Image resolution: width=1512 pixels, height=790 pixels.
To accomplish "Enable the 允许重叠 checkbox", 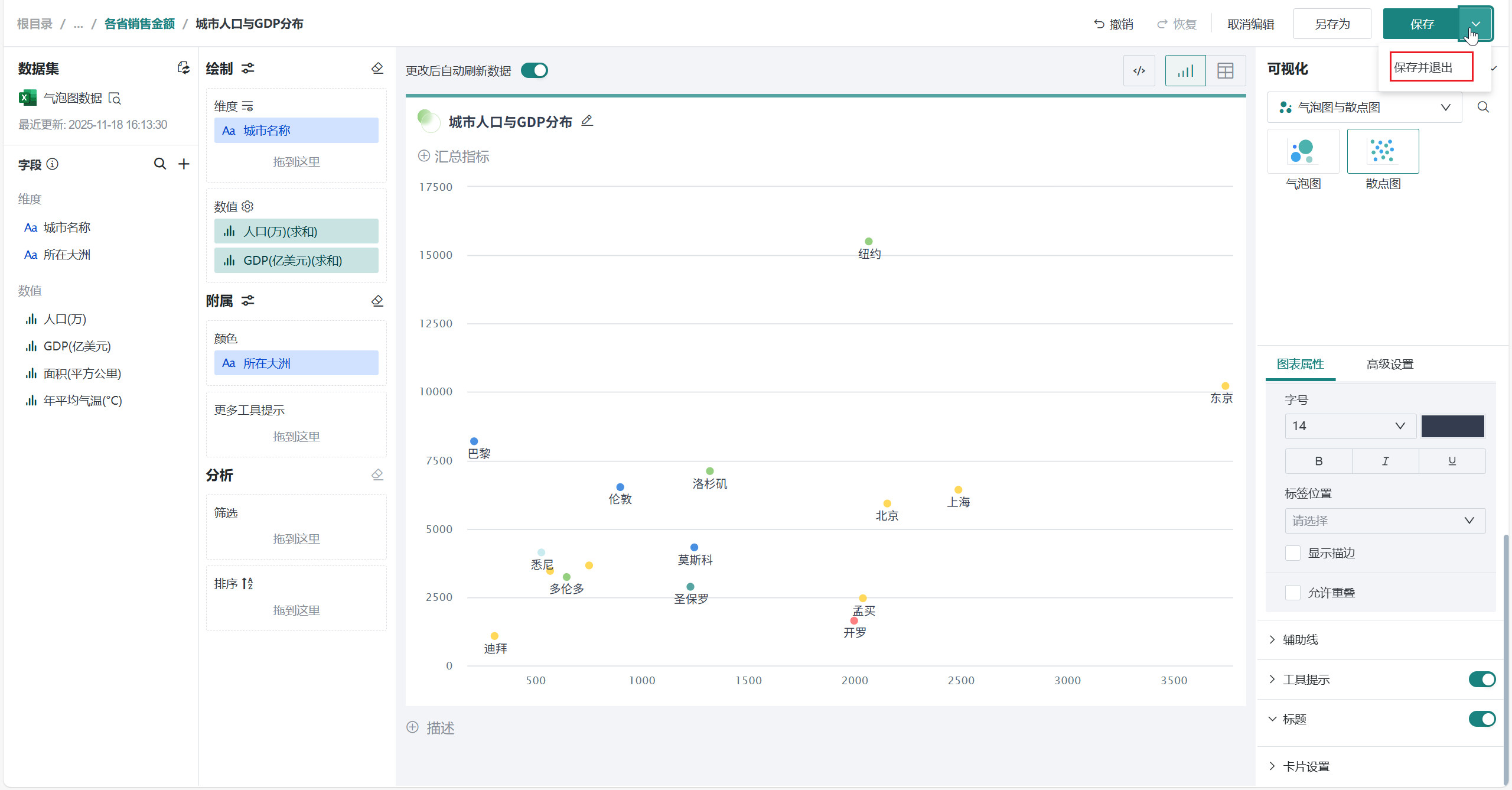I will 1293,593.
